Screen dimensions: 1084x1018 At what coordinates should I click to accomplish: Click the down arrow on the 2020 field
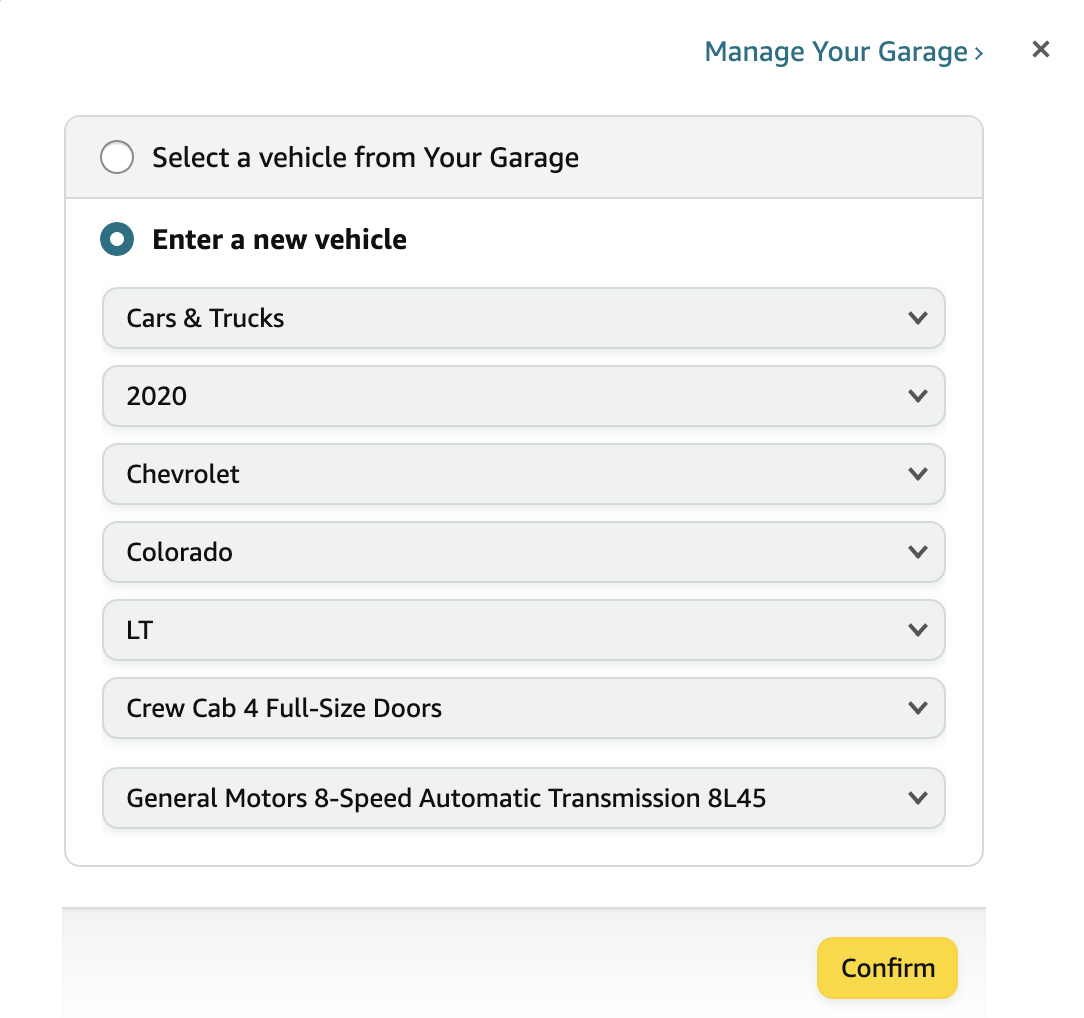coord(917,396)
